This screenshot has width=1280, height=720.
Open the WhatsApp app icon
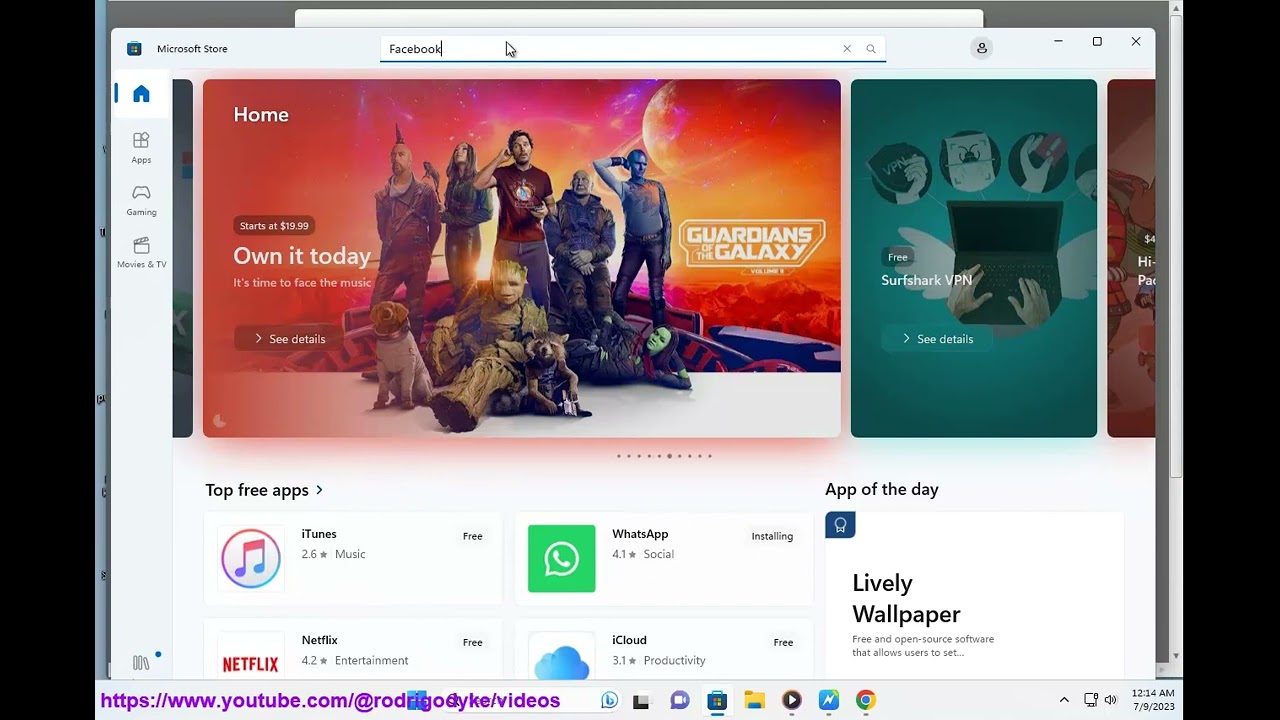pos(561,559)
